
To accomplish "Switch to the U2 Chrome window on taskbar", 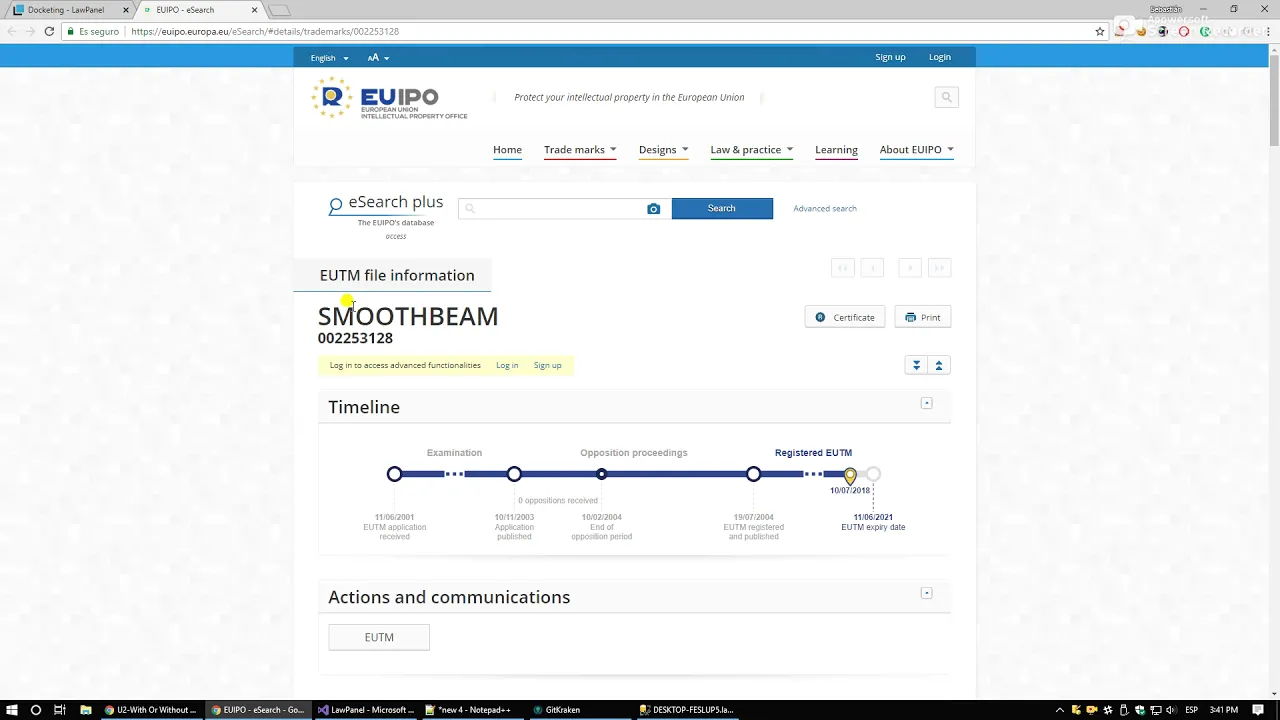I will [x=151, y=710].
